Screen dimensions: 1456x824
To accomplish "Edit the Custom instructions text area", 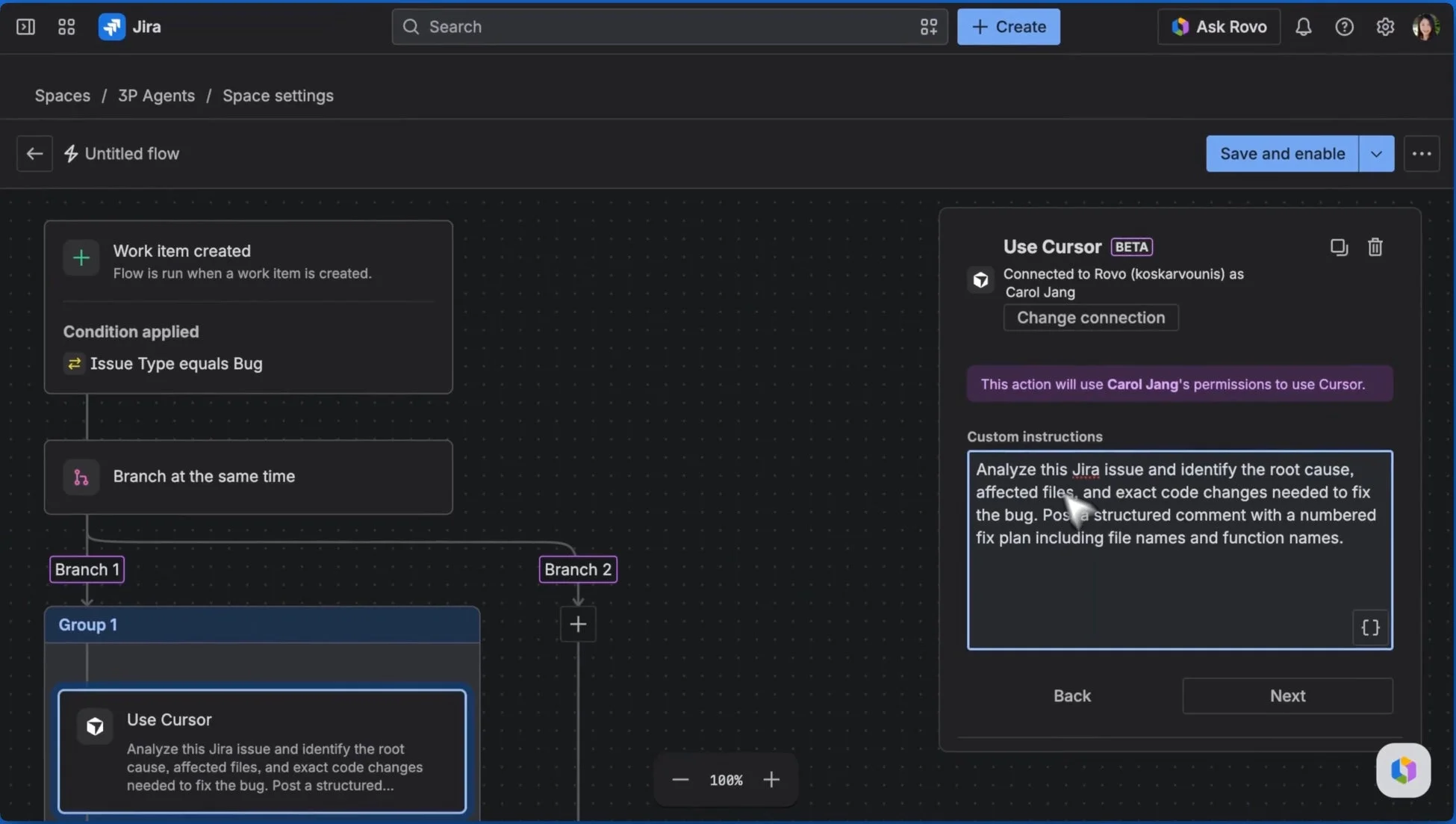I will click(x=1180, y=550).
